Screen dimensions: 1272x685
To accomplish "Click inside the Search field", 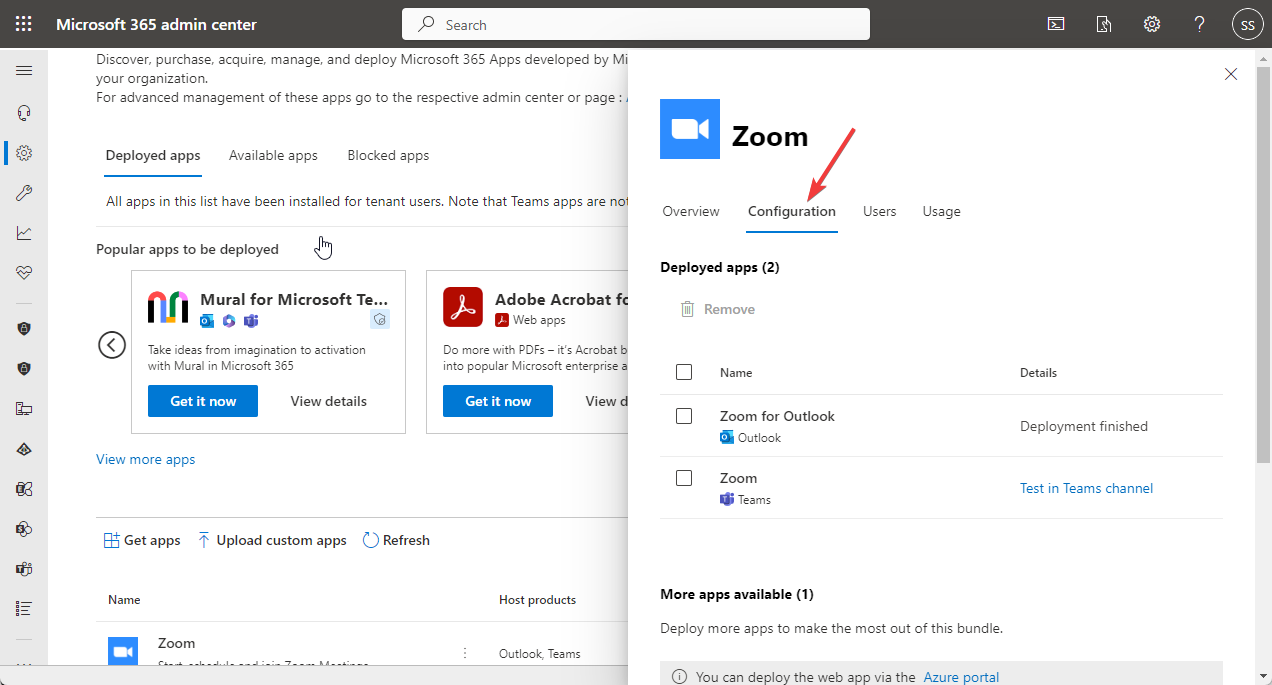I will pos(636,23).
